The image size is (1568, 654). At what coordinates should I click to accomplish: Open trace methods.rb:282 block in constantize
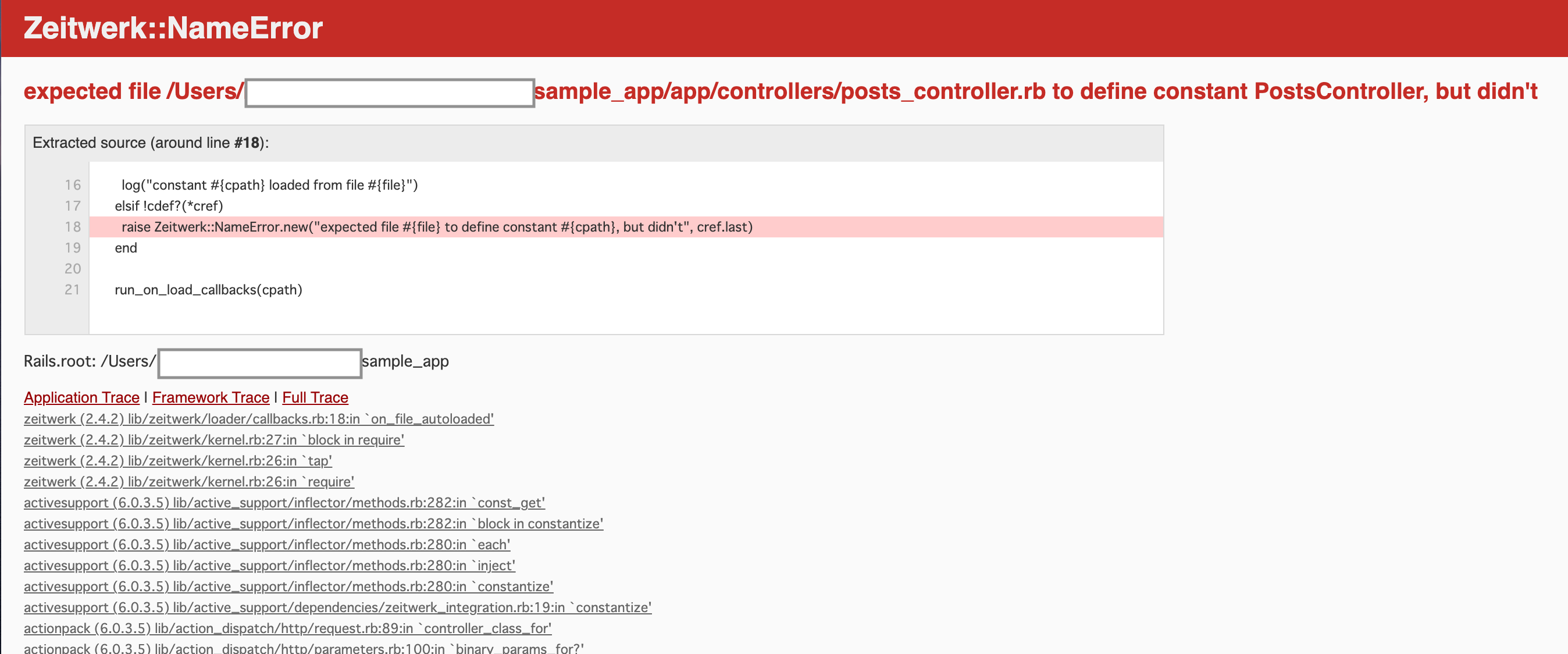point(313,524)
